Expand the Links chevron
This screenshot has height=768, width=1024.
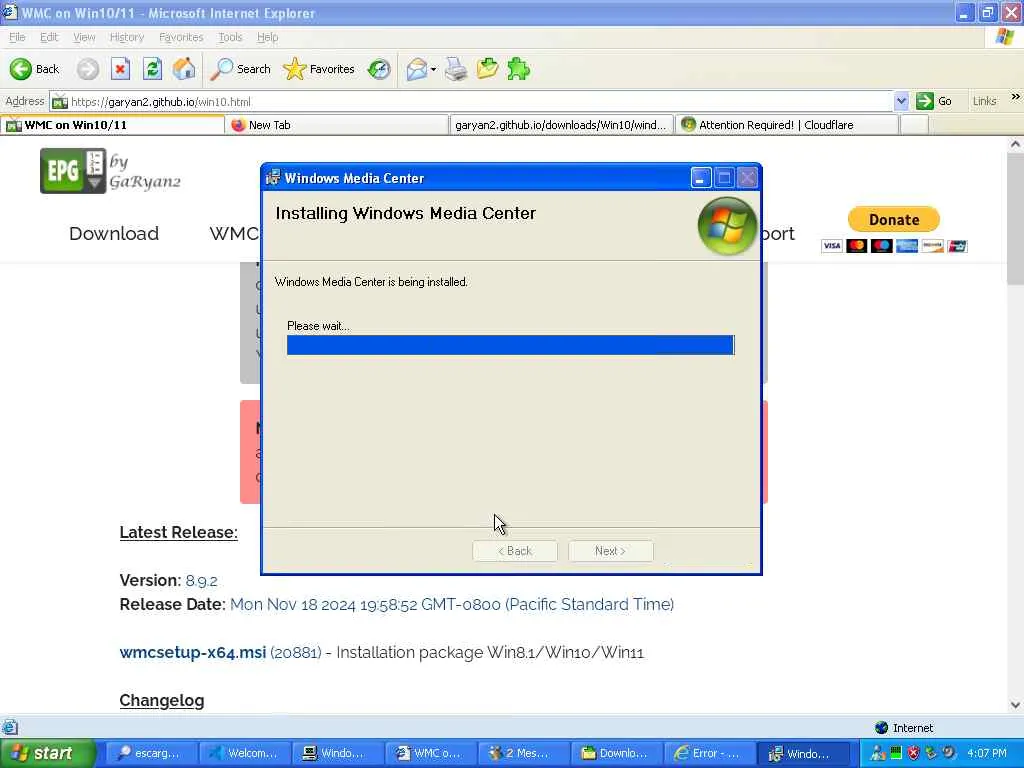(x=1016, y=97)
